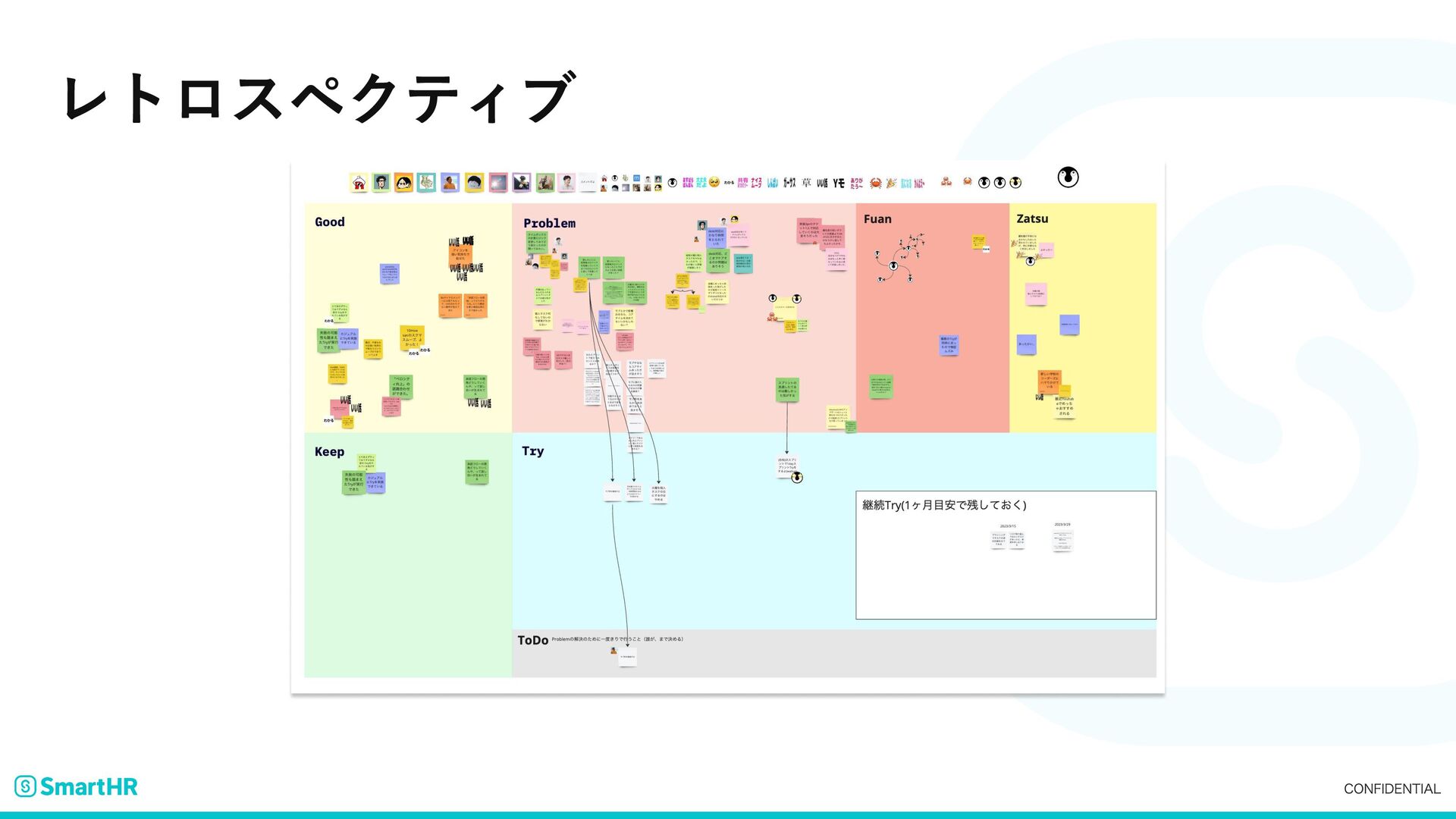
Task: Select the Keep section heading
Action: click(x=329, y=451)
